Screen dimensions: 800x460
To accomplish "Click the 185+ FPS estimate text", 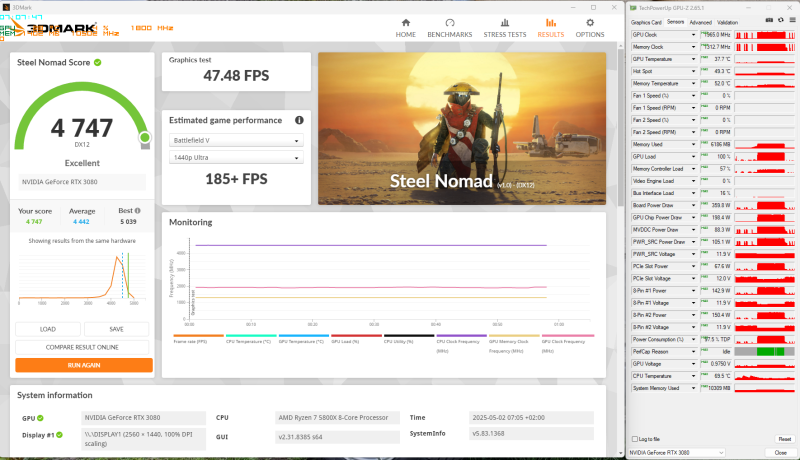I will (236, 179).
